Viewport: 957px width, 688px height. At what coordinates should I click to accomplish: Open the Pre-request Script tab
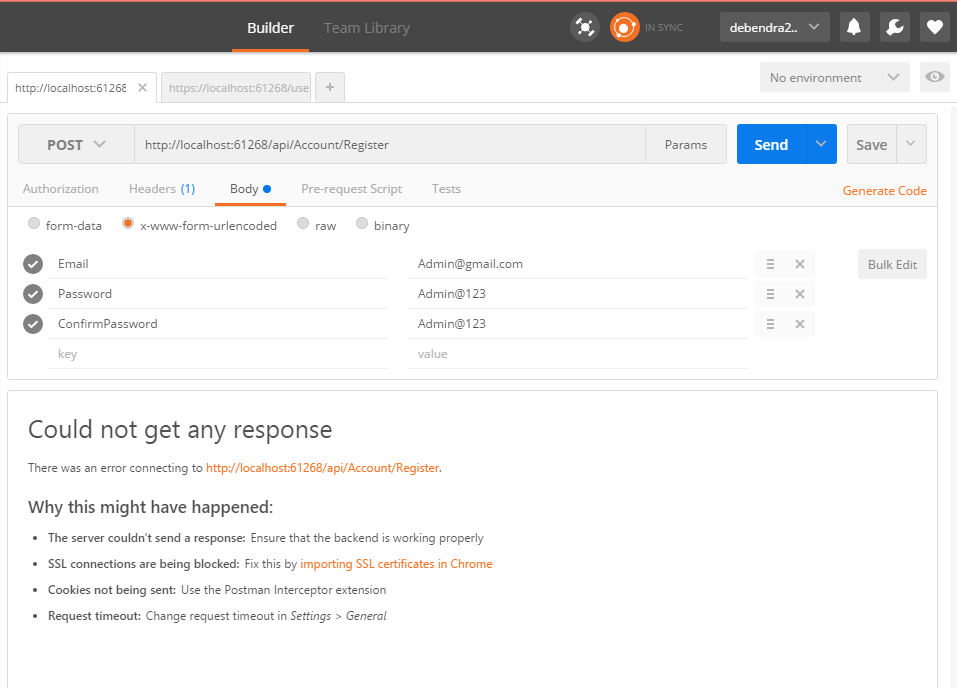point(352,189)
